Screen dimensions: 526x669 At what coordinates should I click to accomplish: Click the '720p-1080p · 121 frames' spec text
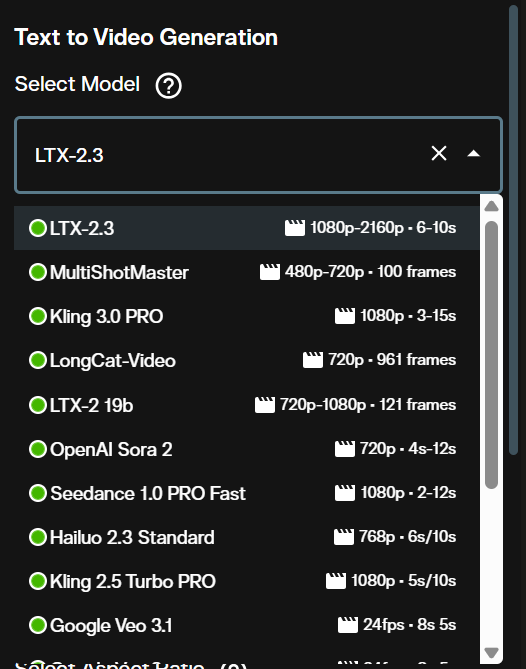(368, 404)
